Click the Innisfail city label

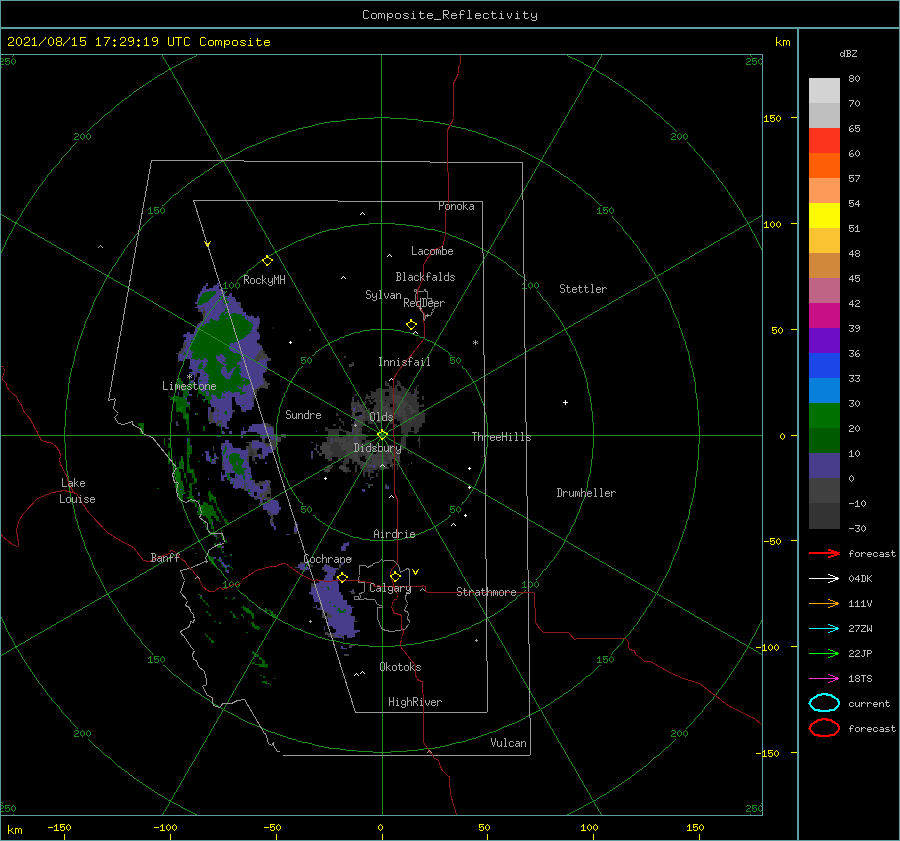pyautogui.click(x=404, y=362)
